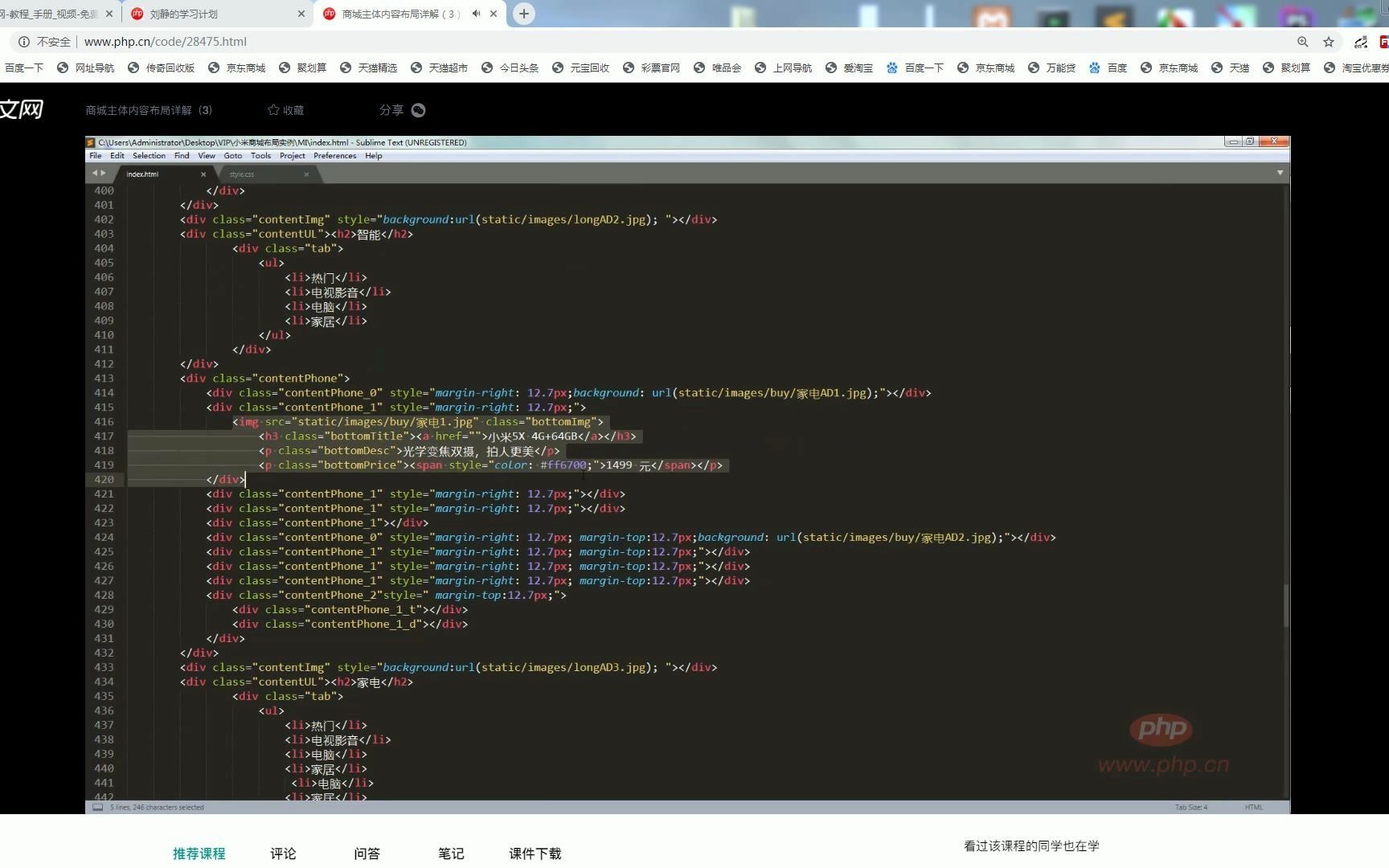Switch to the 刘静的学习计划 tab
This screenshot has height=868, width=1389.
pos(217,14)
